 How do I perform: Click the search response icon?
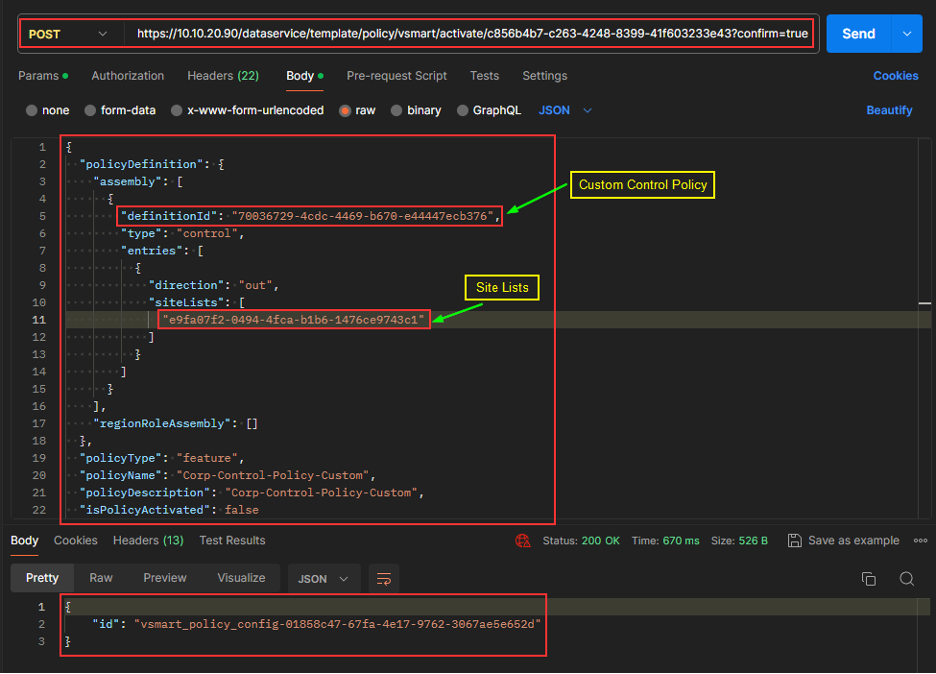906,579
